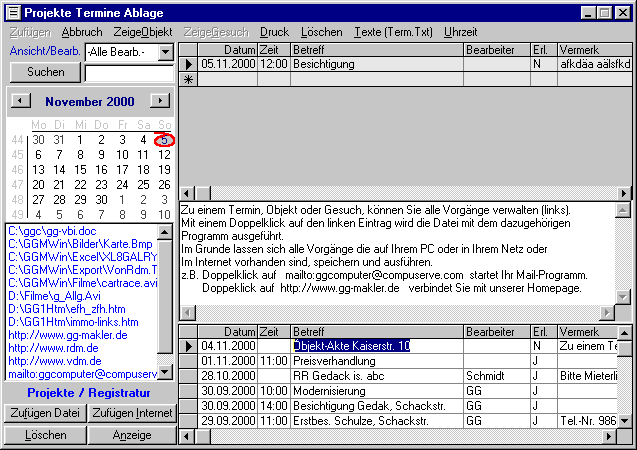Screen dimensions: 637x450
Task: Select row selector for 28.10.2000 row
Action: [188, 376]
